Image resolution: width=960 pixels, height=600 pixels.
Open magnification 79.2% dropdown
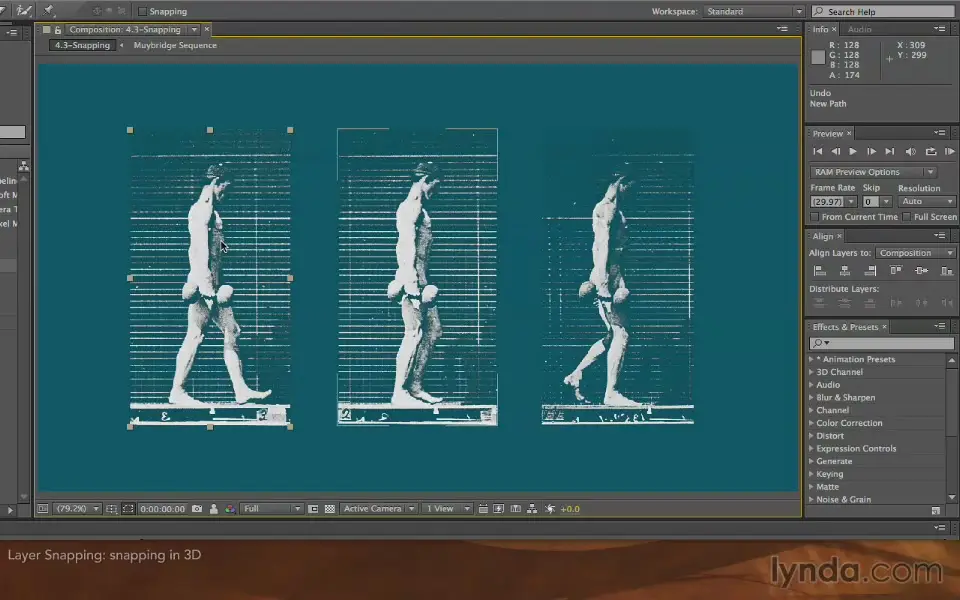(77, 509)
